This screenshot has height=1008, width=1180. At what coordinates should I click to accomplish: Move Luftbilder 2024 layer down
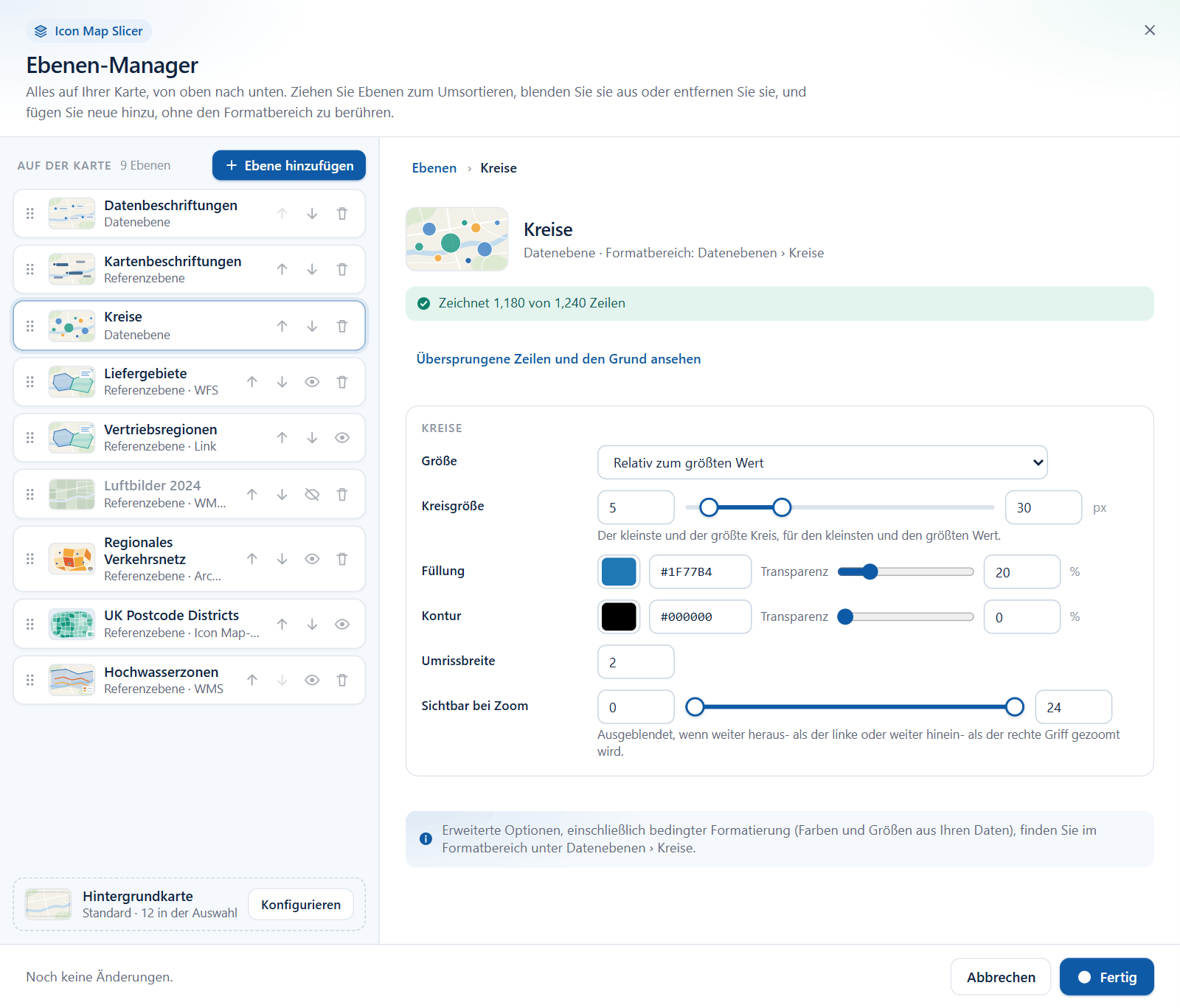coord(282,495)
